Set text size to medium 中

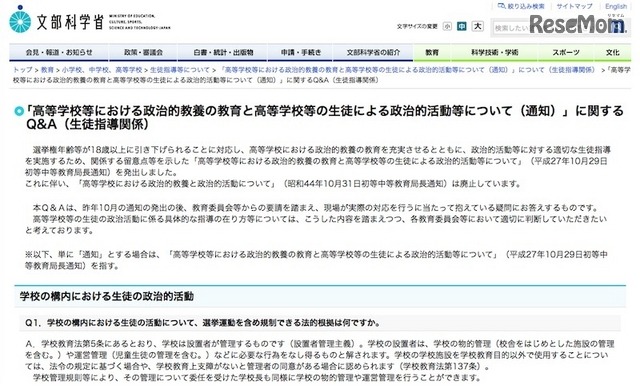click(462, 26)
